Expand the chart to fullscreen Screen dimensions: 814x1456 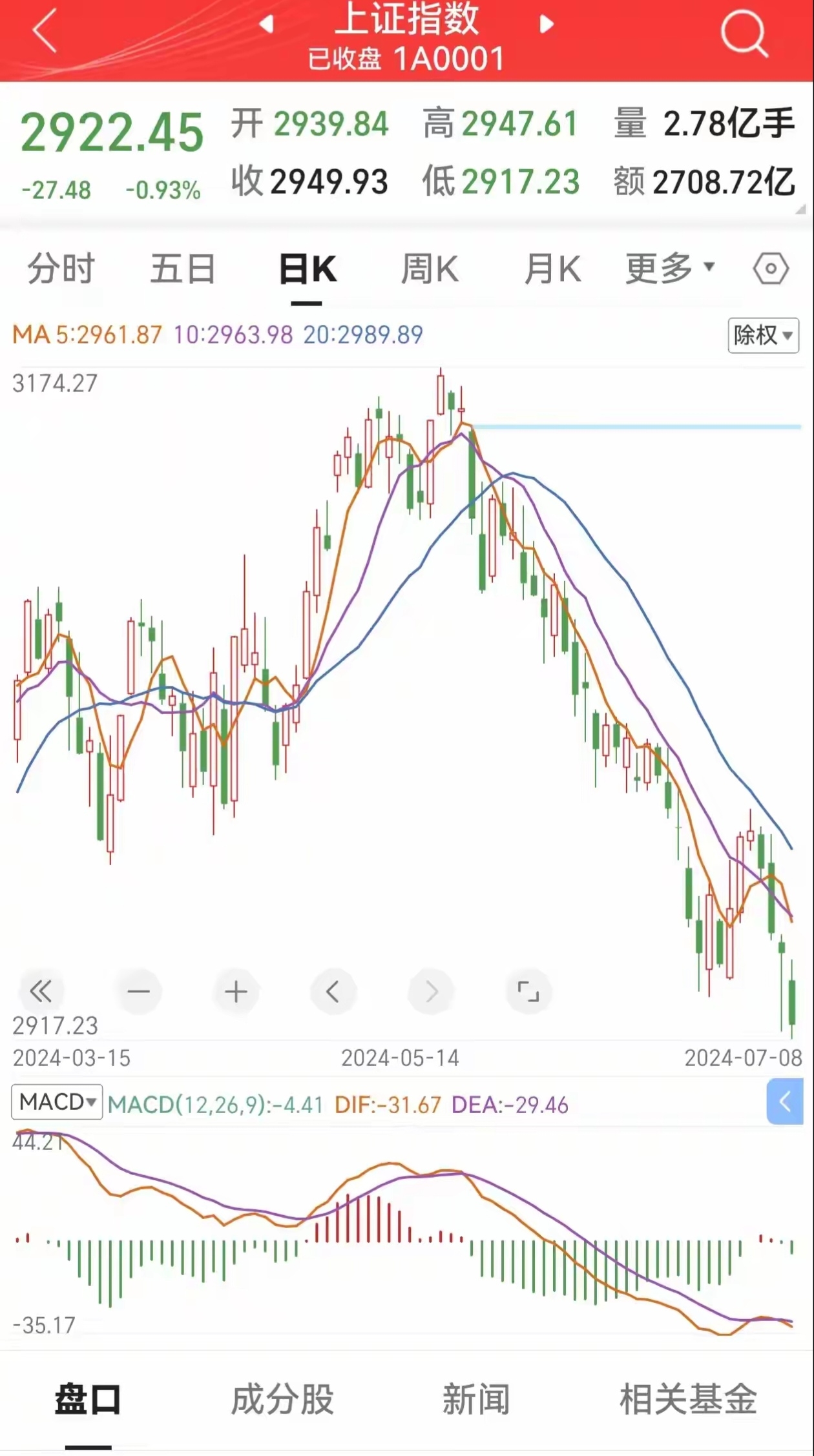point(528,991)
